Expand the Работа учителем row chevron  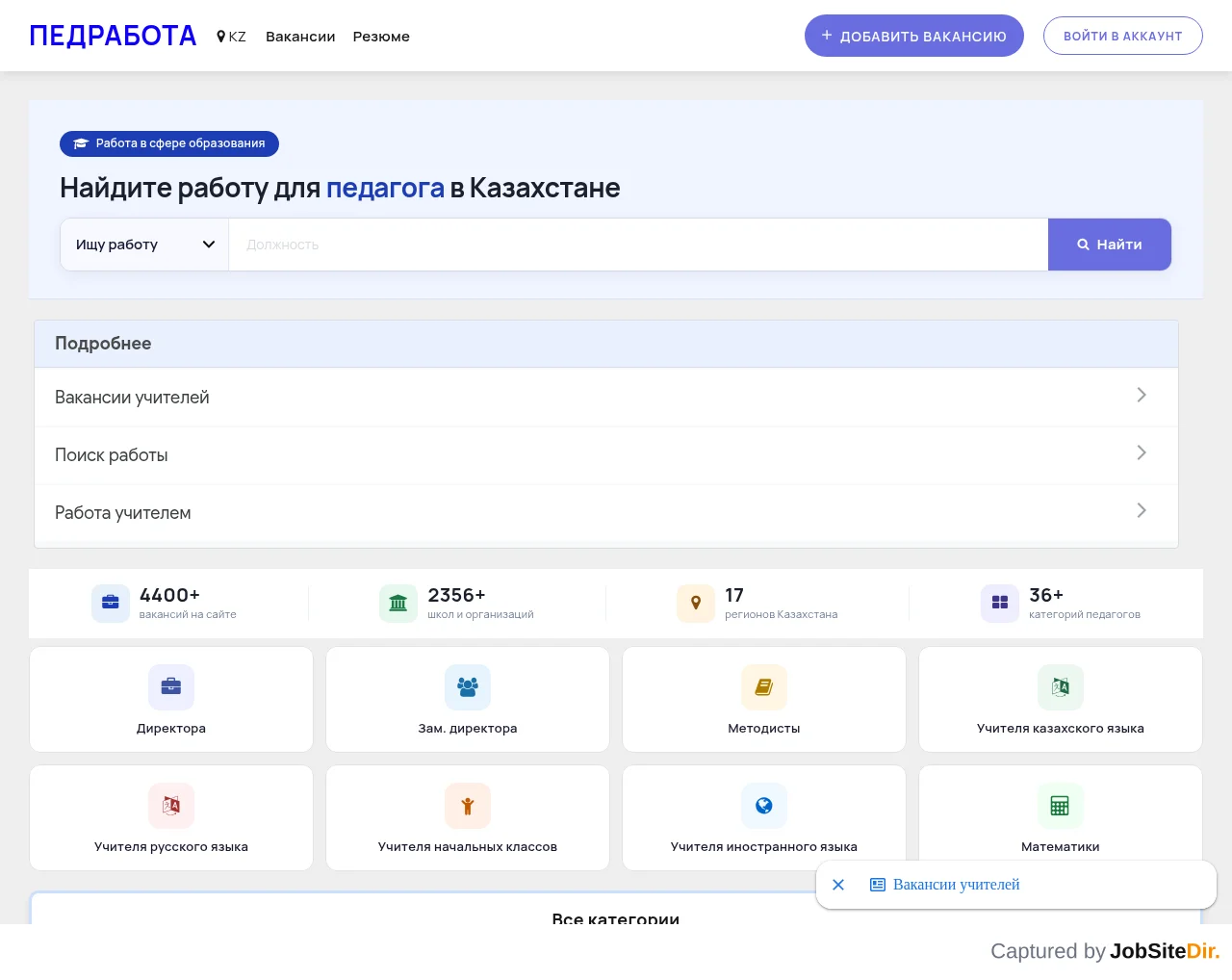1142,510
